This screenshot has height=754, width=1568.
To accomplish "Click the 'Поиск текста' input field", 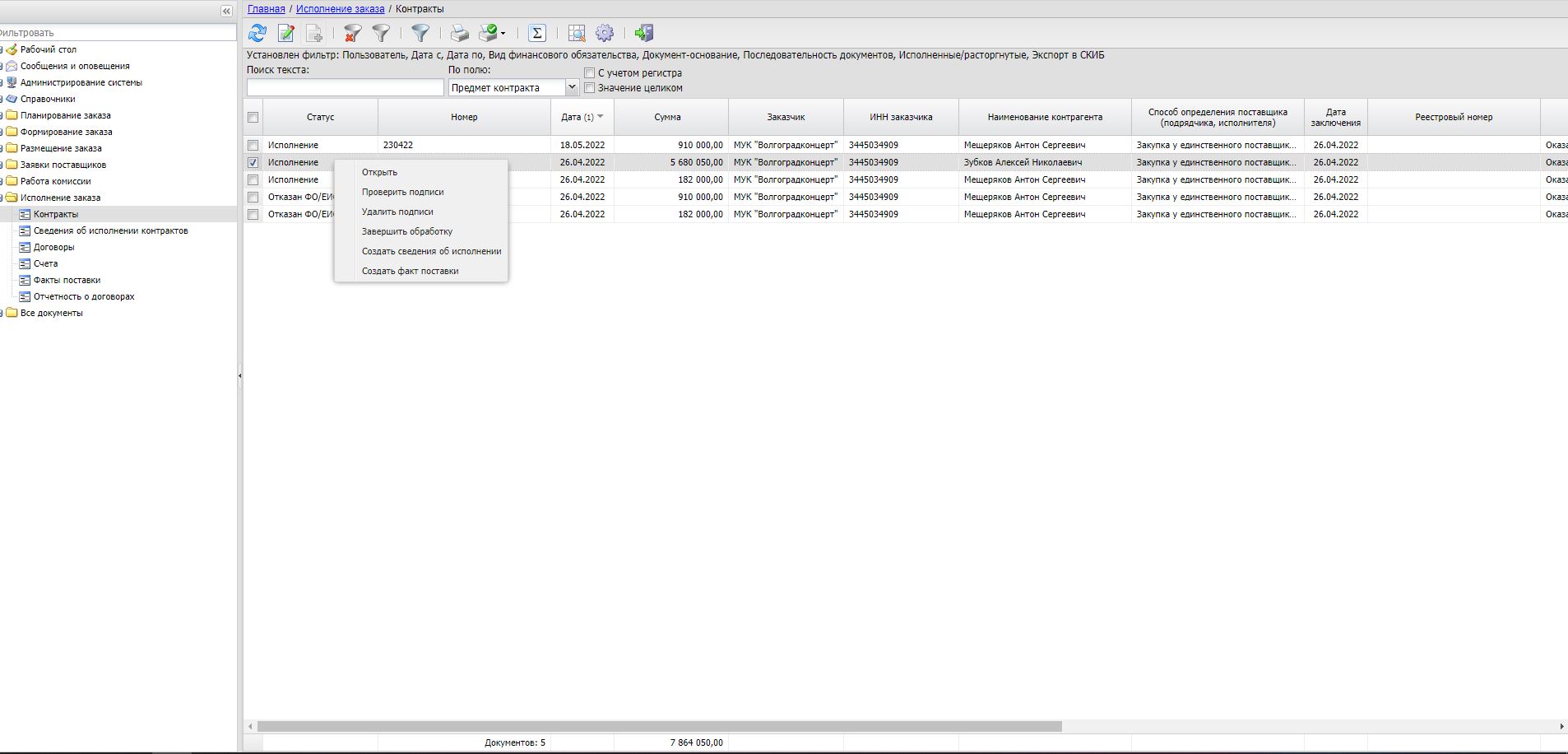I will (x=345, y=87).
